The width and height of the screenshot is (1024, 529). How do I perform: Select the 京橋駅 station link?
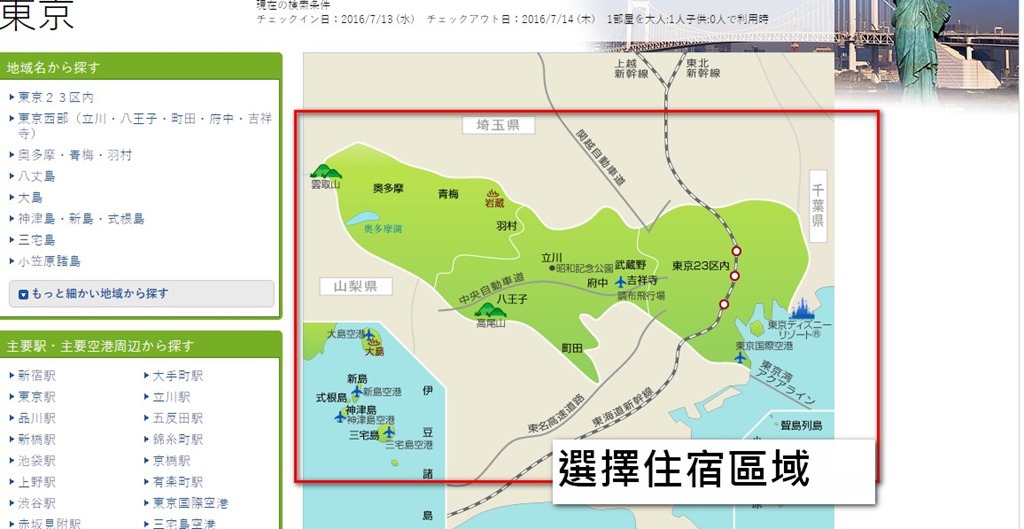click(x=171, y=460)
